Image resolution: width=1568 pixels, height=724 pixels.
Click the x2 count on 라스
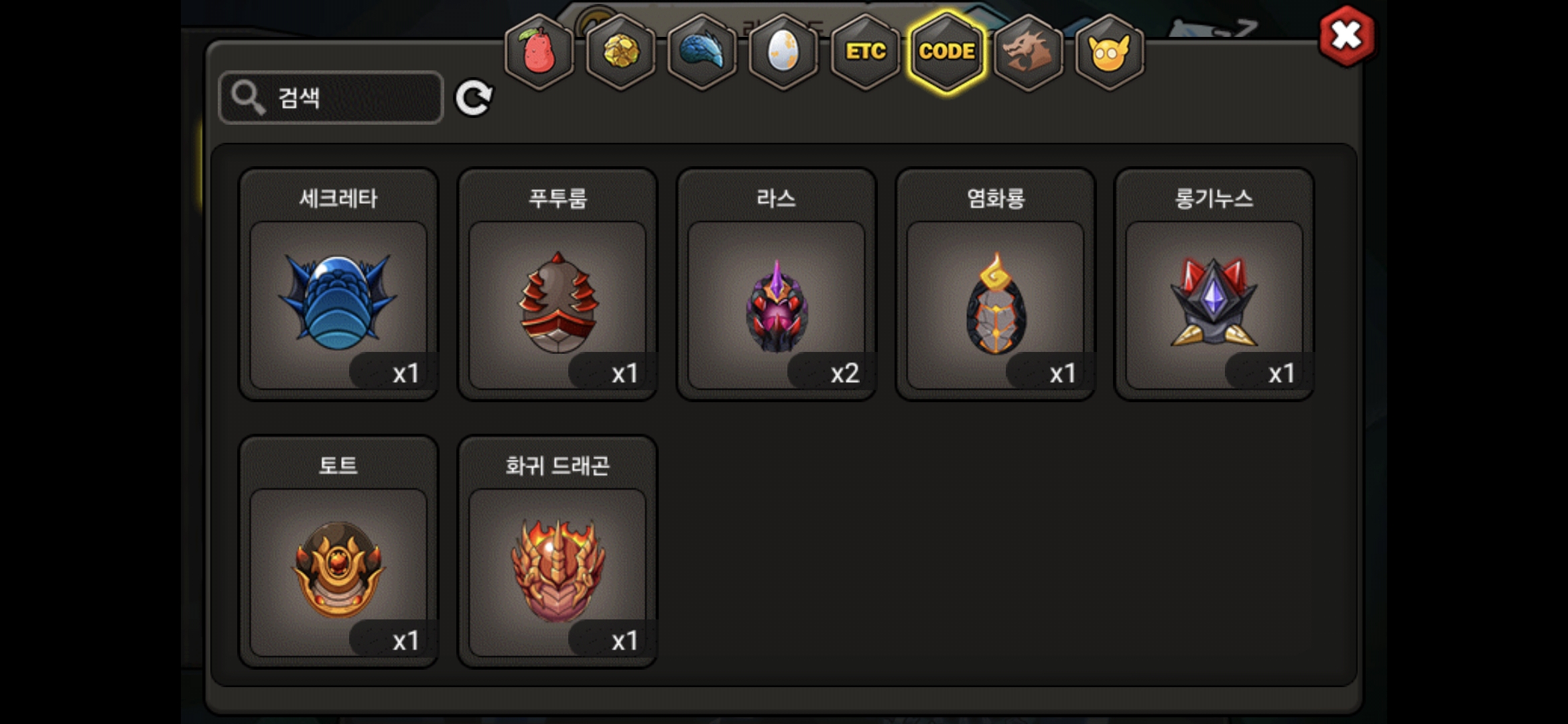point(844,373)
